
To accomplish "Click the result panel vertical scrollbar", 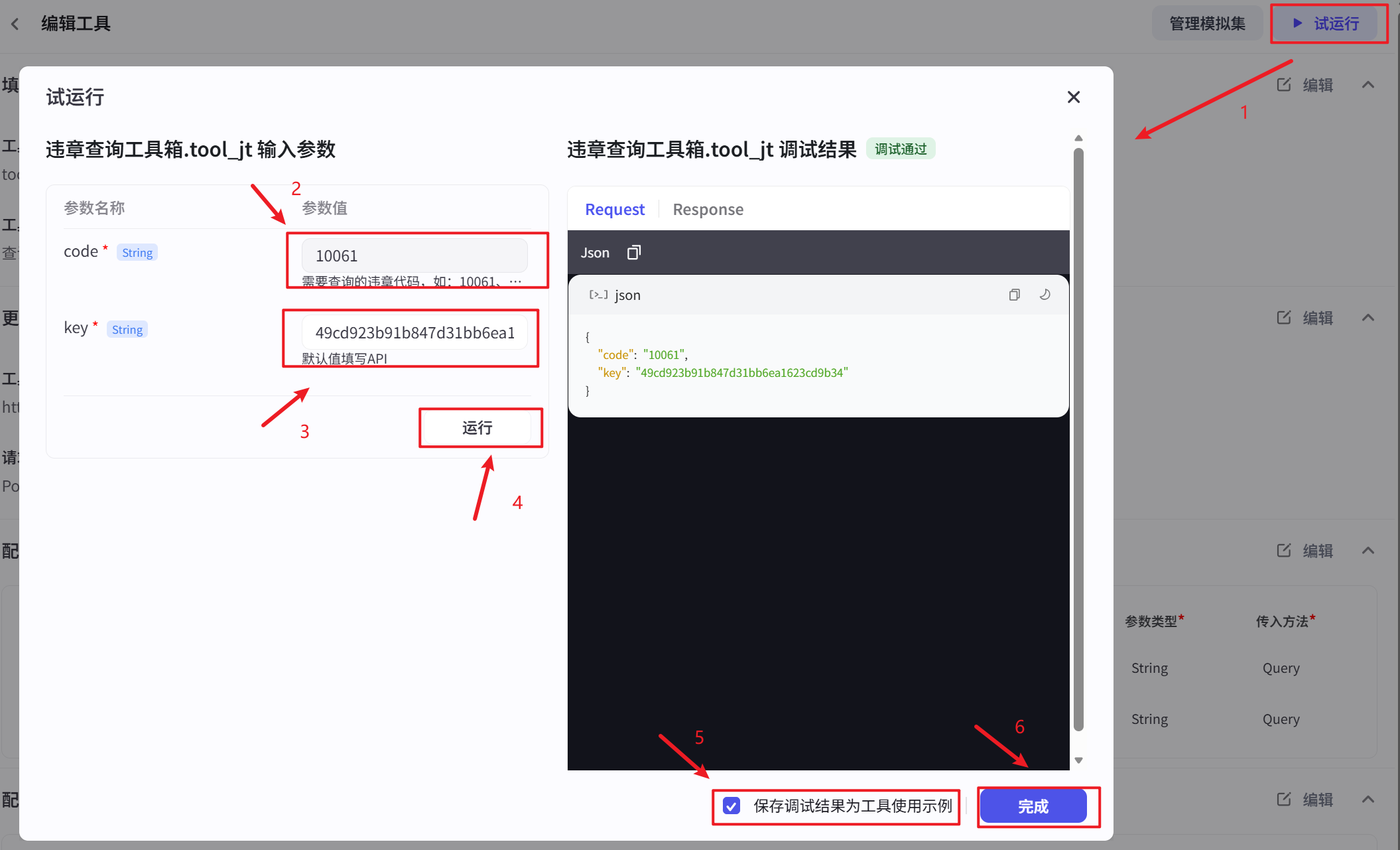I will click(1078, 438).
